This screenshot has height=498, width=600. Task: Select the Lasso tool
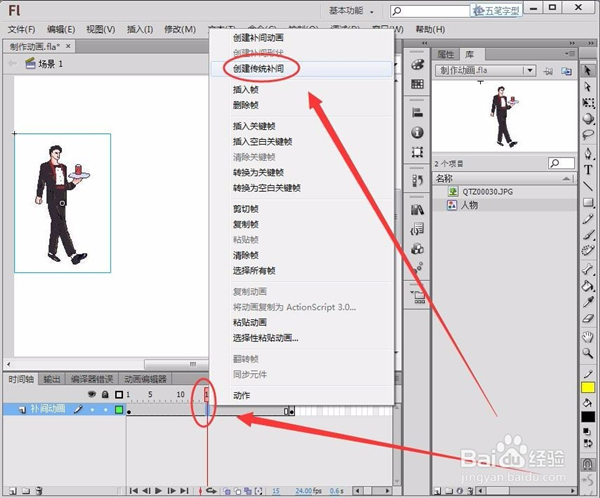(x=588, y=135)
